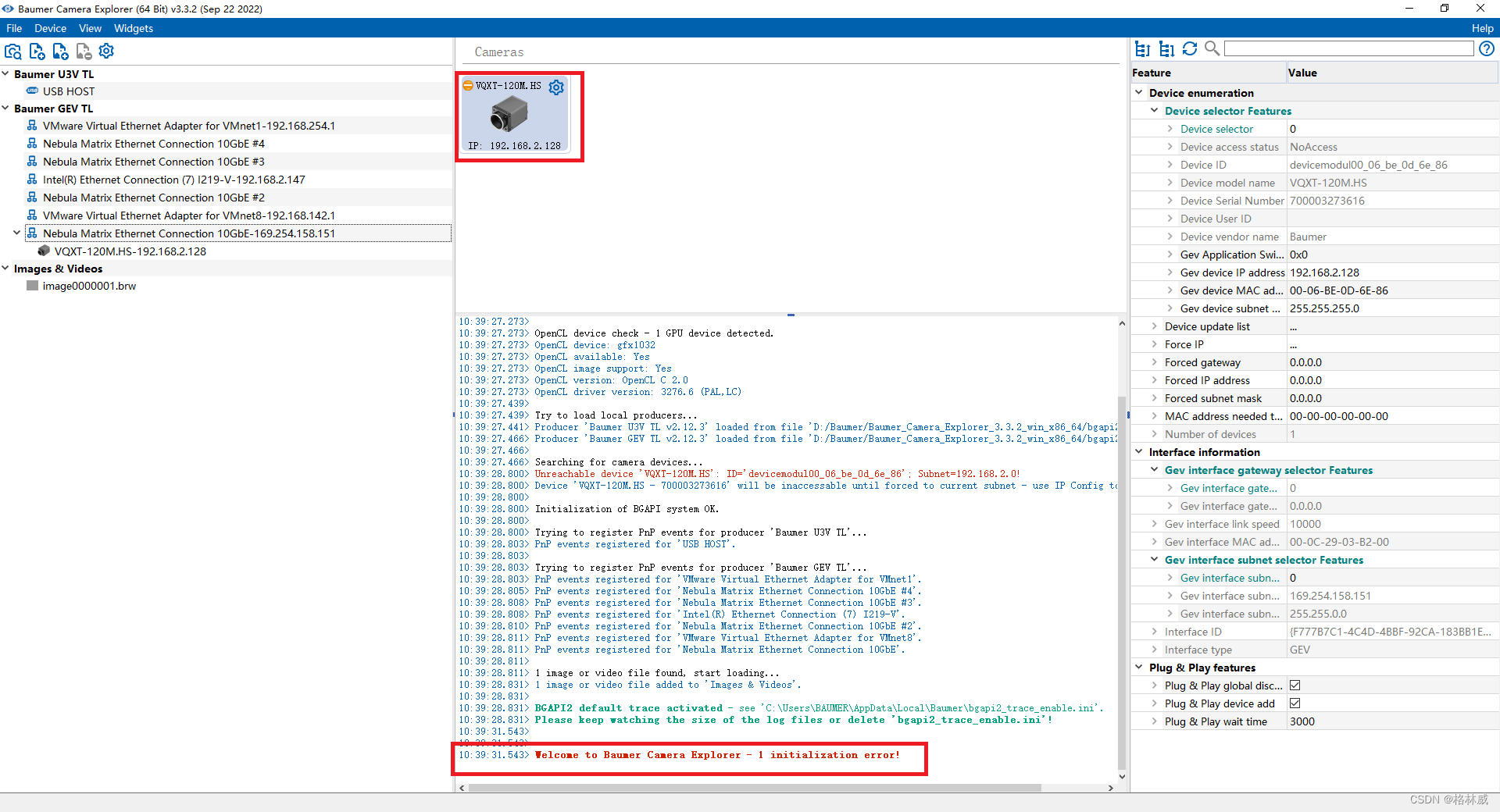Click the remove file toolbar icon
This screenshot has width=1500, height=812.
tap(84, 52)
